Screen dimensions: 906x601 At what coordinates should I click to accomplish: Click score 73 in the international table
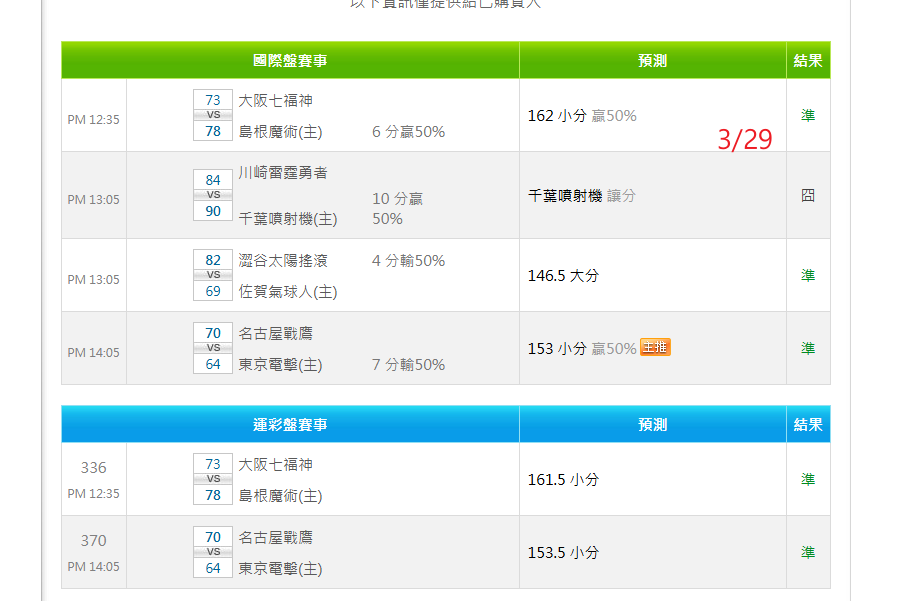click(x=213, y=100)
